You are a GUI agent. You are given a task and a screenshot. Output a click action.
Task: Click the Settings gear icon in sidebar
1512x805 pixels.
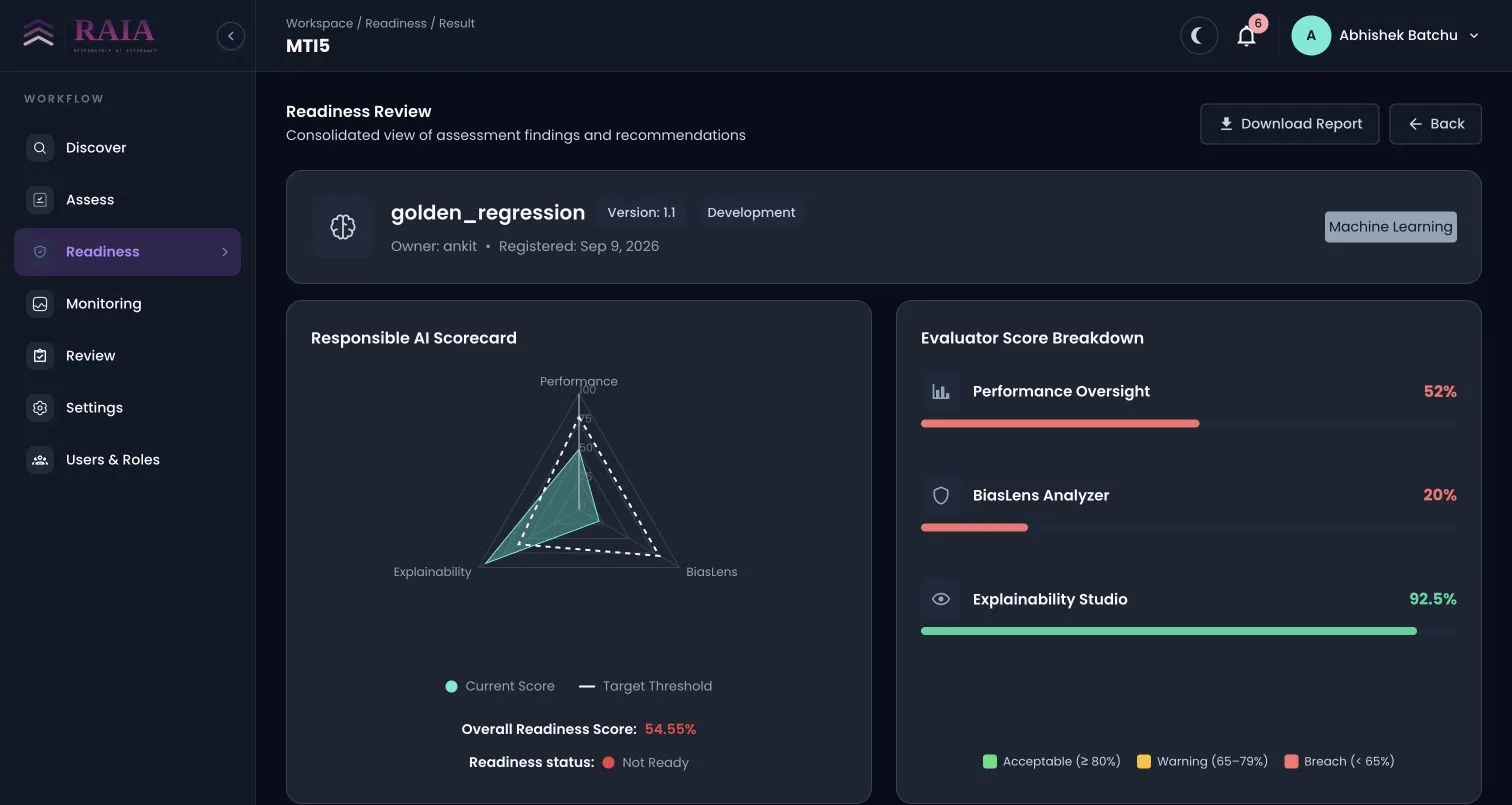[40, 408]
